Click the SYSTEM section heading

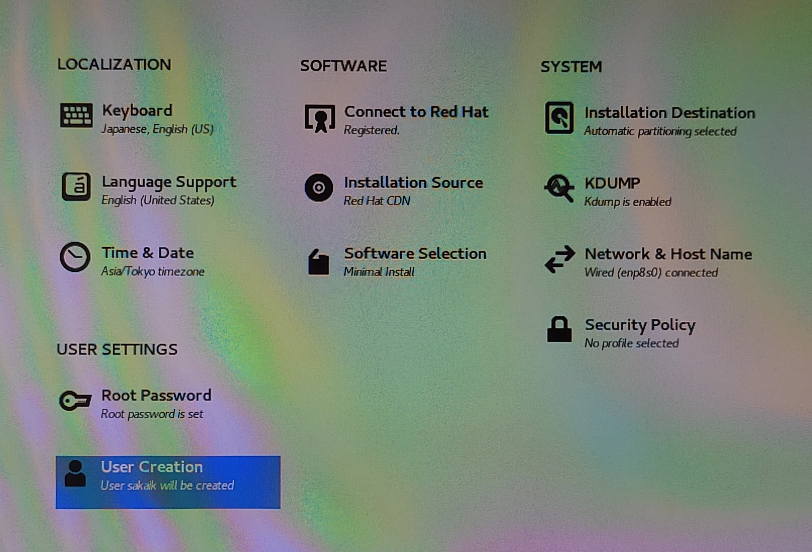click(571, 67)
